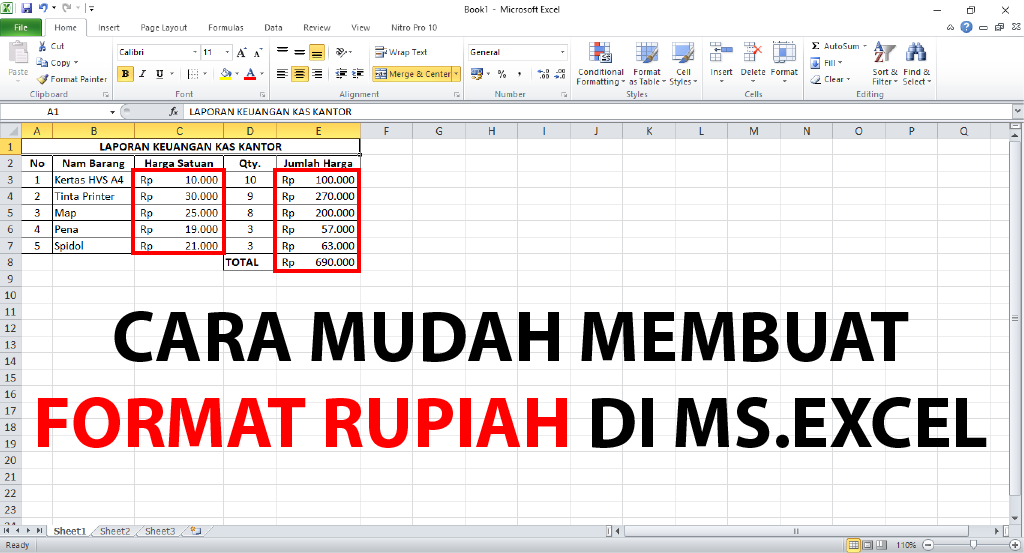The height and width of the screenshot is (553, 1024).
Task: Select Normal view in status bar
Action: click(x=853, y=545)
